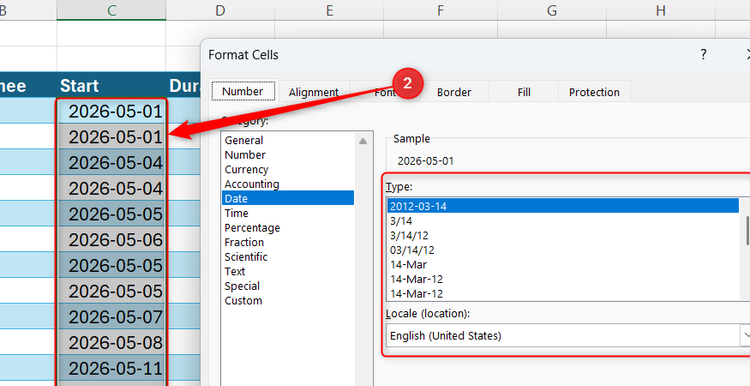
Task: Switch to the Number tab
Action: tap(243, 91)
